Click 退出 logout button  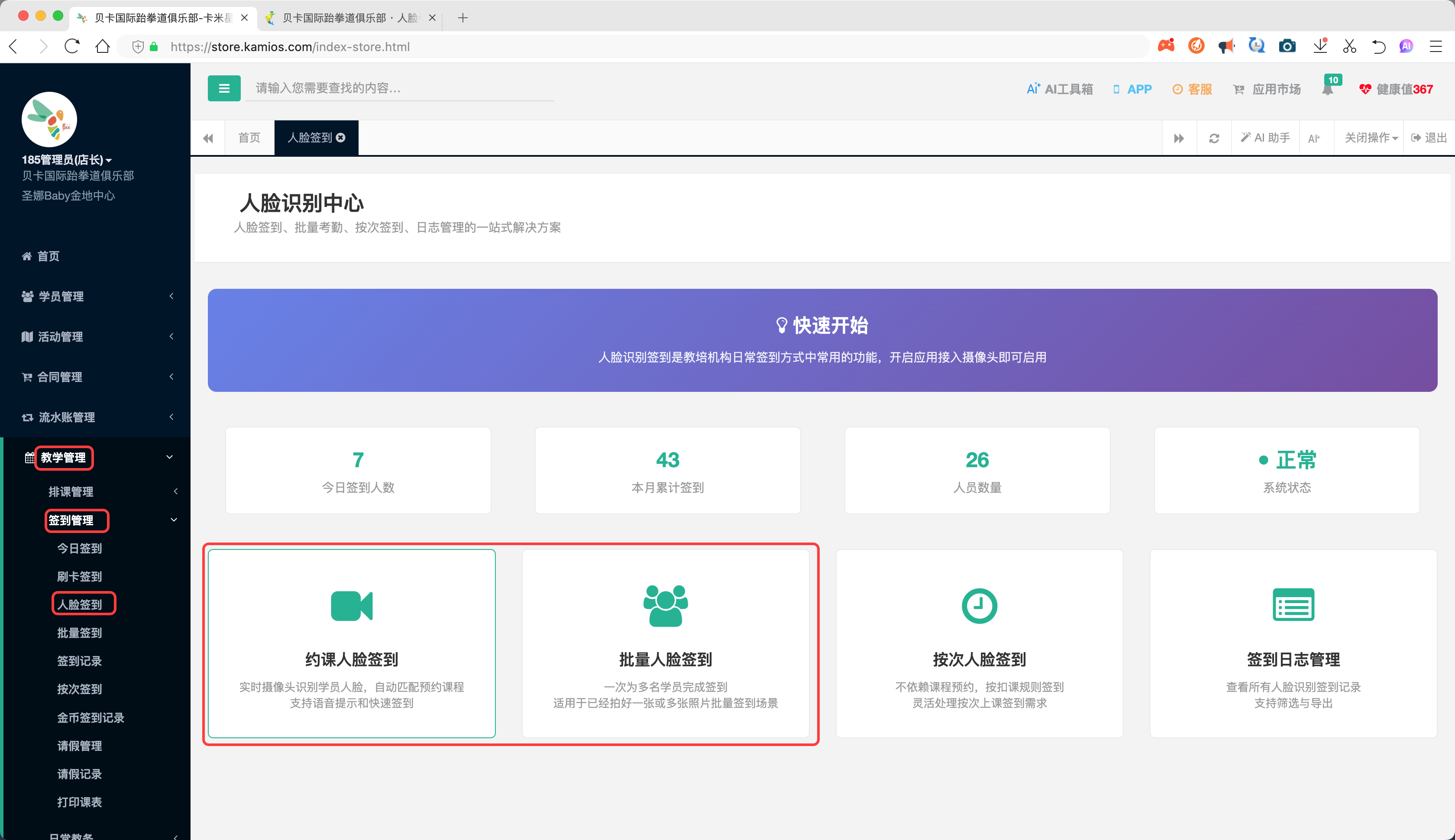click(x=1429, y=138)
